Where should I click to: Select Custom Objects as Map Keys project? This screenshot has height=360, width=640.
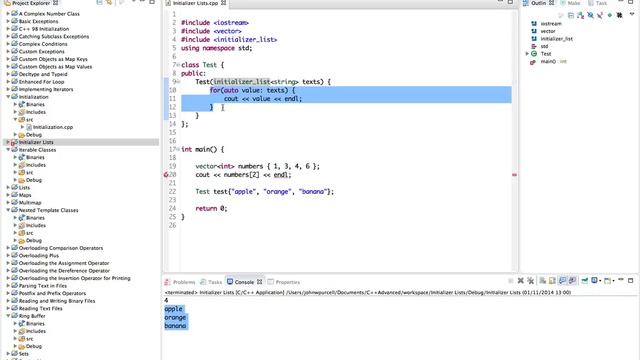(53, 59)
